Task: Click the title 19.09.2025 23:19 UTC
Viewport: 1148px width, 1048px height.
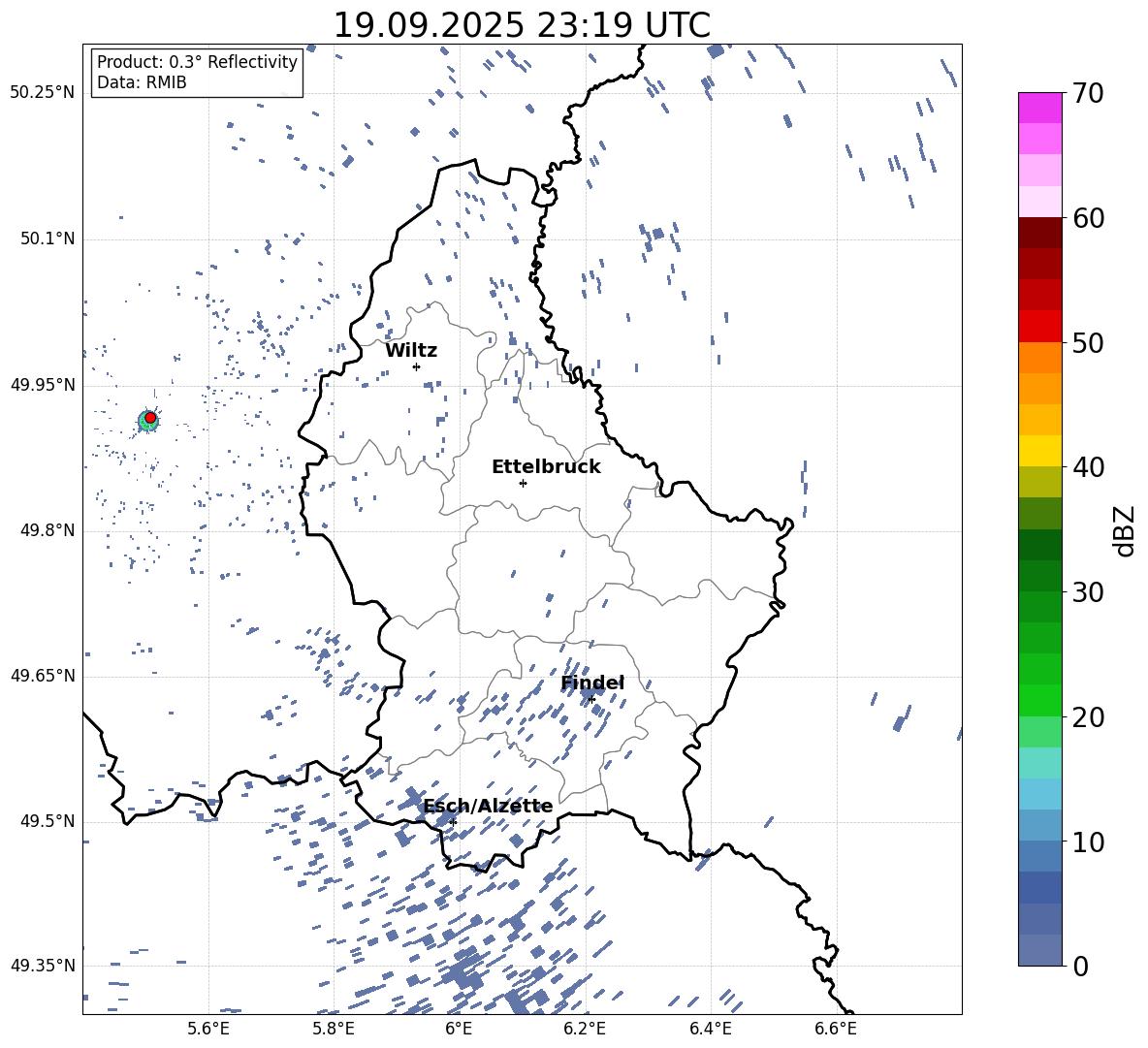Action: 522,25
